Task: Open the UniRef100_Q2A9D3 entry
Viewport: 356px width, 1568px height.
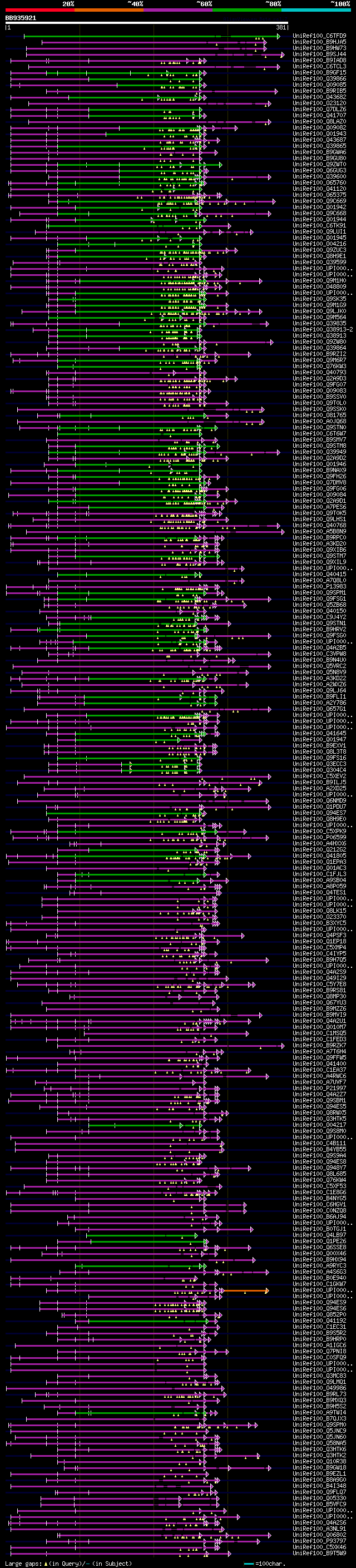Action: [x=319, y=379]
